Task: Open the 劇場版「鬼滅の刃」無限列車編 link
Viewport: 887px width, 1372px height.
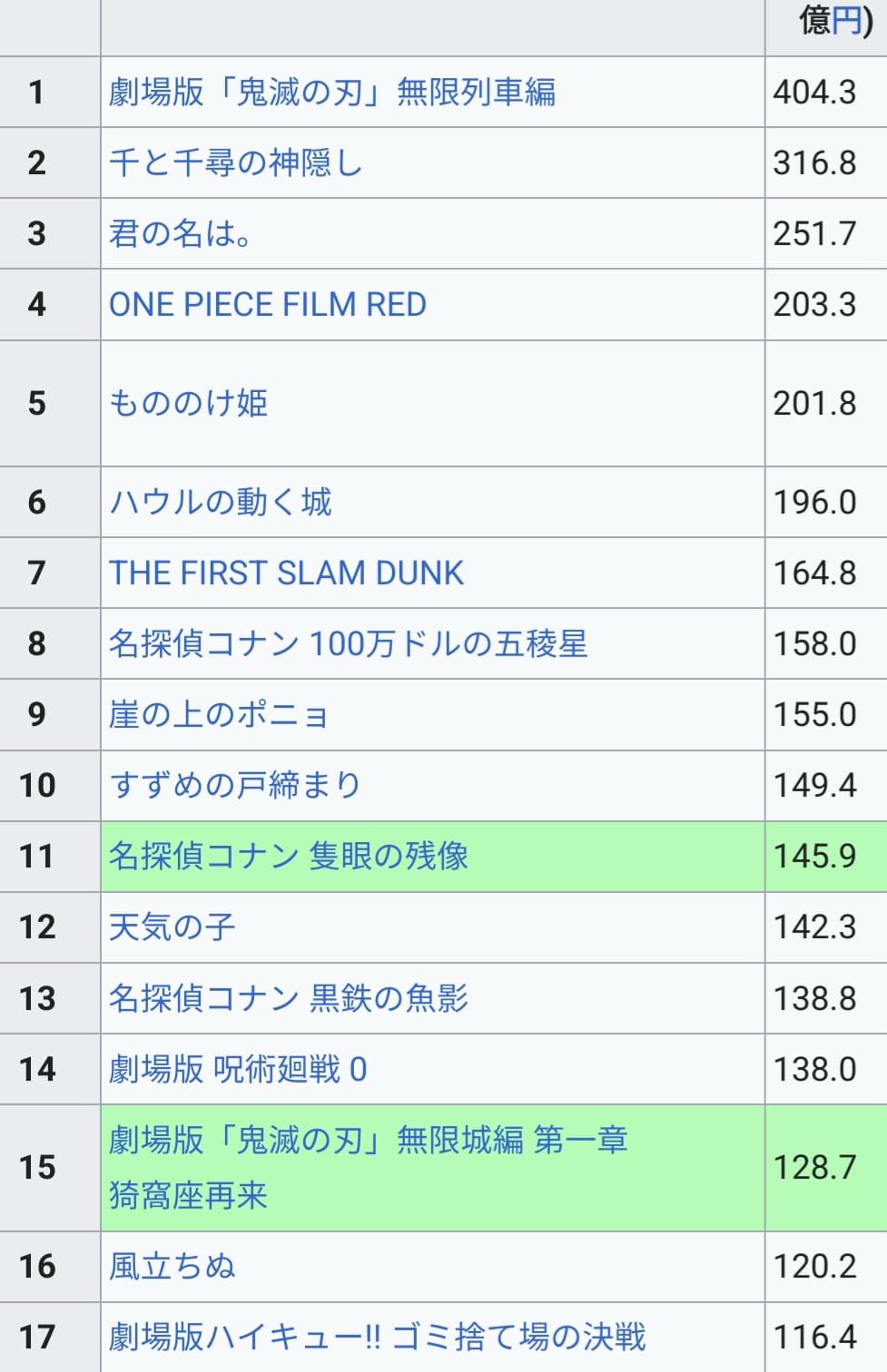Action: (x=332, y=92)
